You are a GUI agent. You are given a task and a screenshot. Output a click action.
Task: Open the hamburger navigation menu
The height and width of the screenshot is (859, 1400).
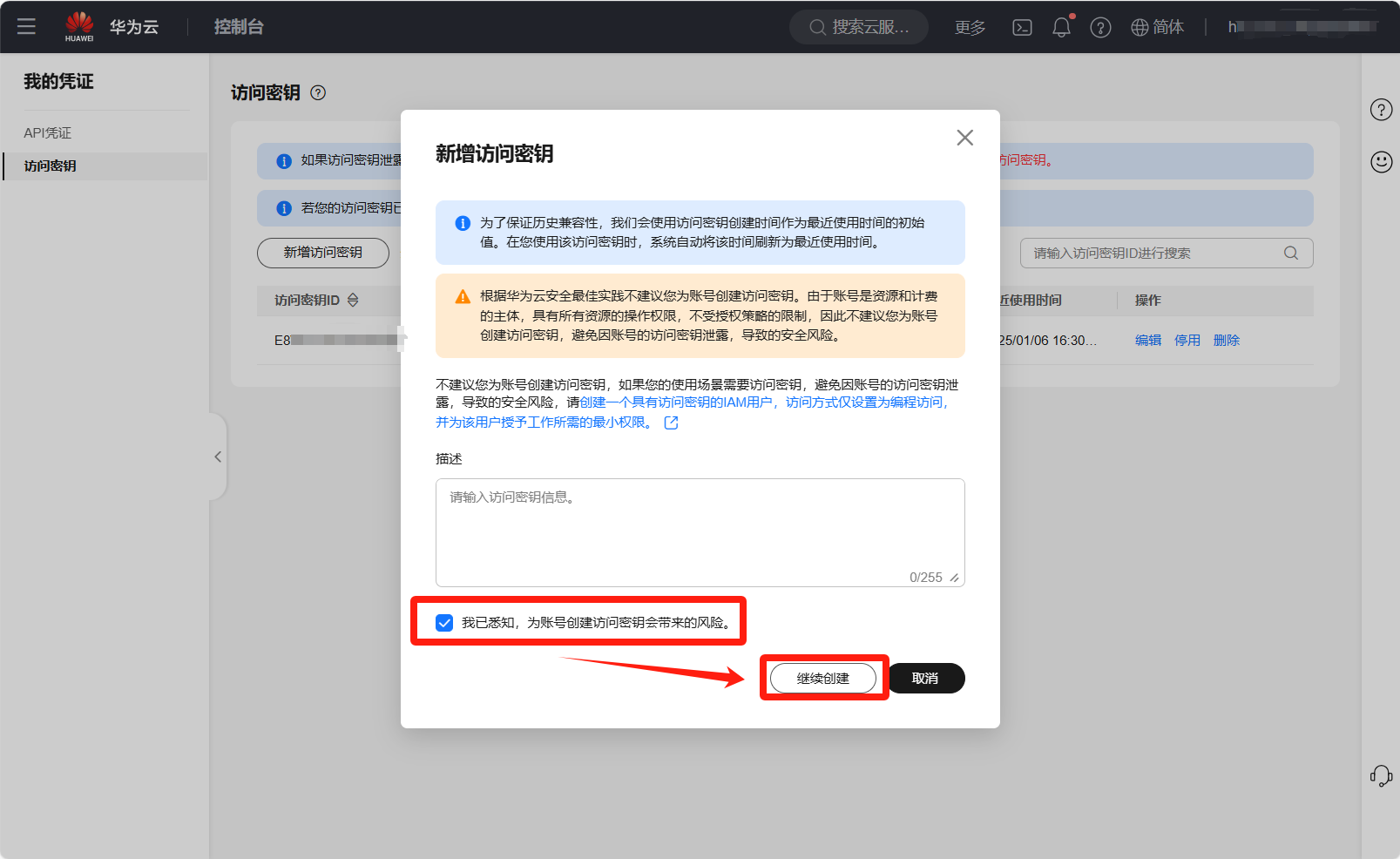click(26, 26)
